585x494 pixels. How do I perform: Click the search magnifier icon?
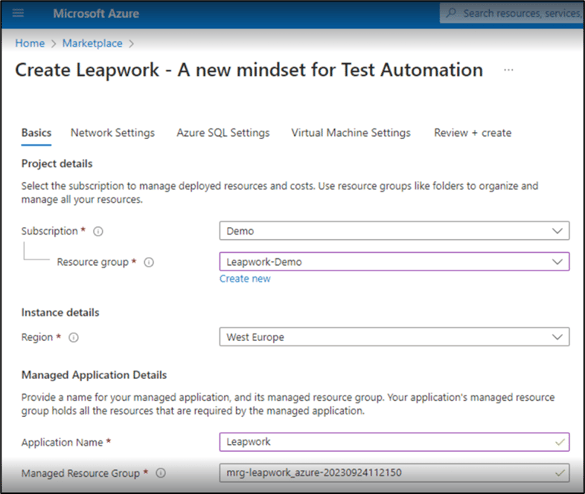pyautogui.click(x=451, y=13)
